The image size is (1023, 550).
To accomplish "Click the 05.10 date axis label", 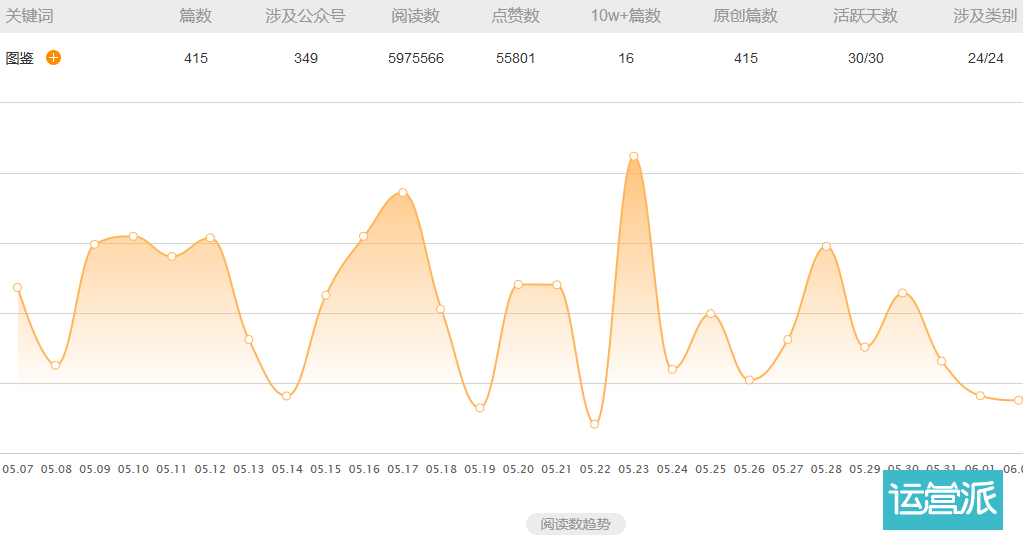I will point(133,469).
